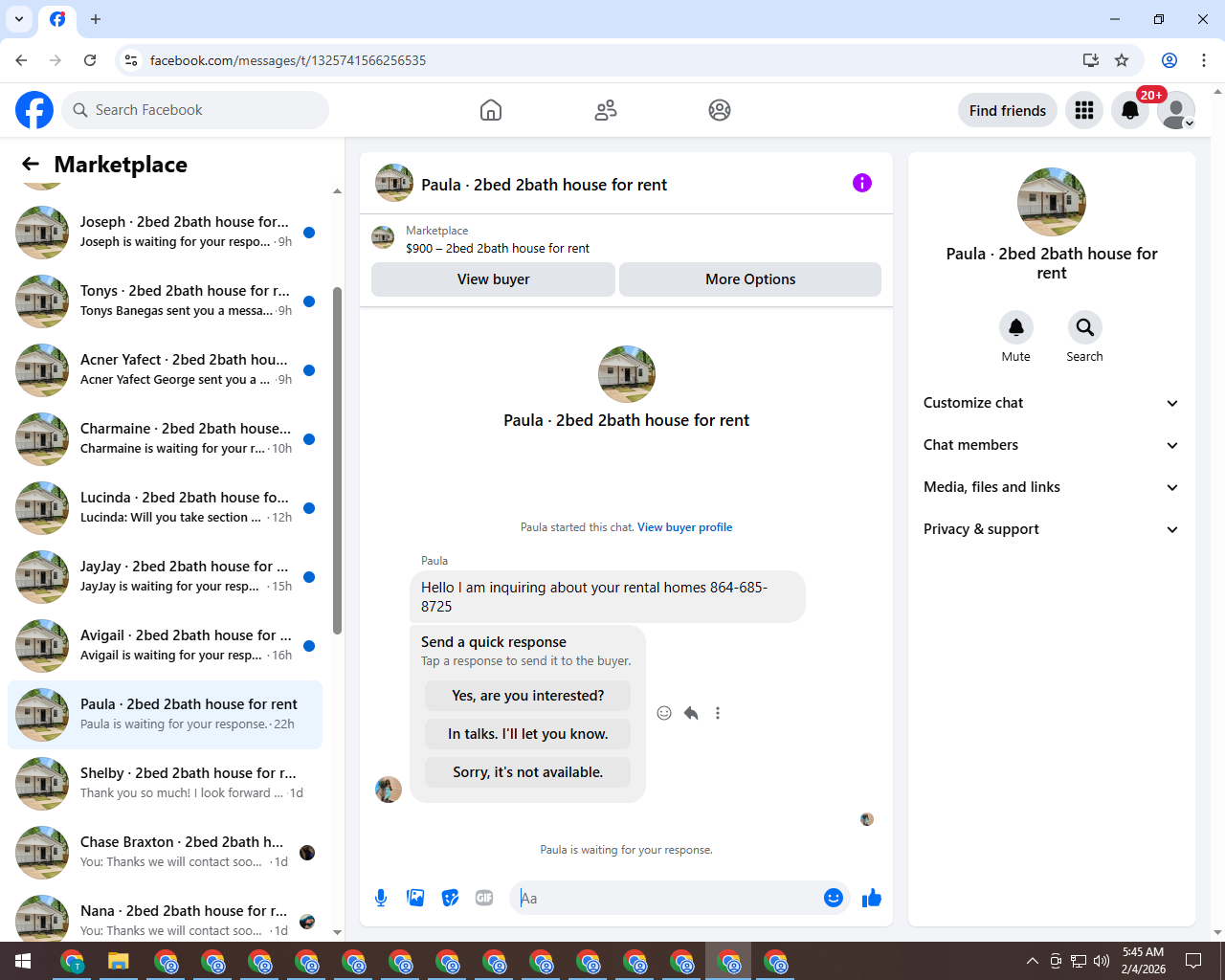Attach a file with photo icon
1225x980 pixels.
click(415, 898)
